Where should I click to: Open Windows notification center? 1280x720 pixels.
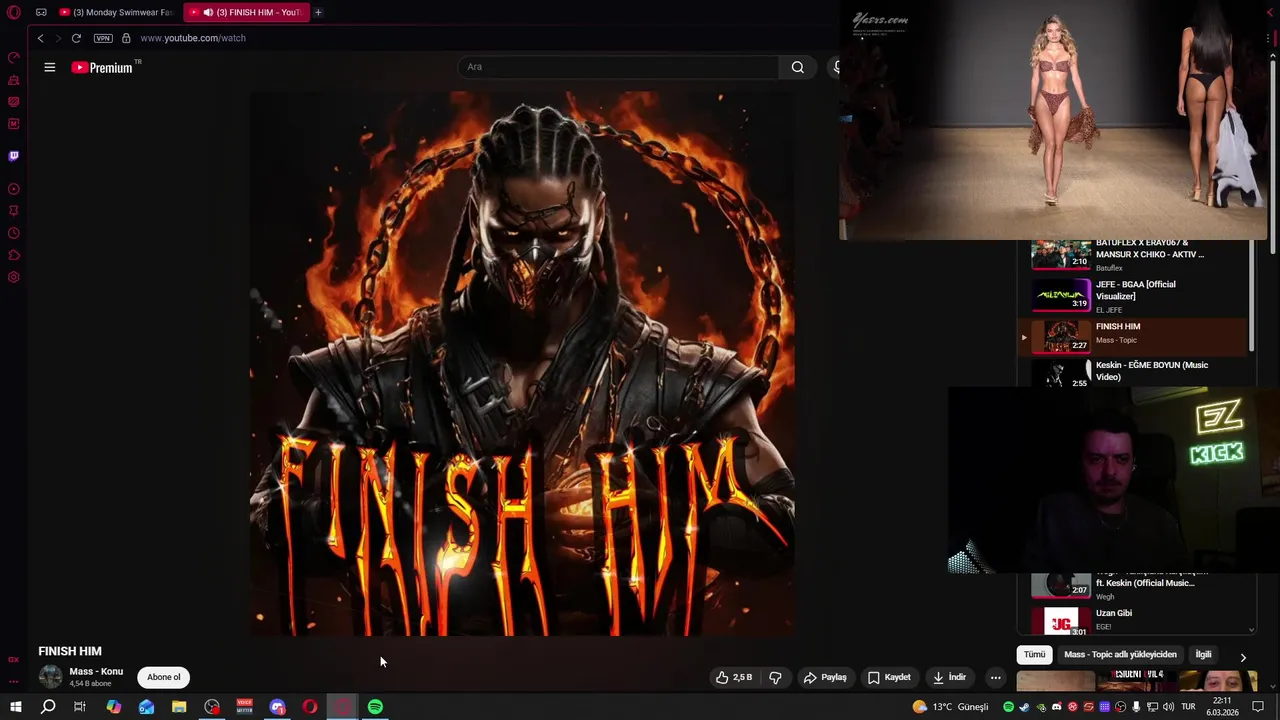click(x=1258, y=707)
